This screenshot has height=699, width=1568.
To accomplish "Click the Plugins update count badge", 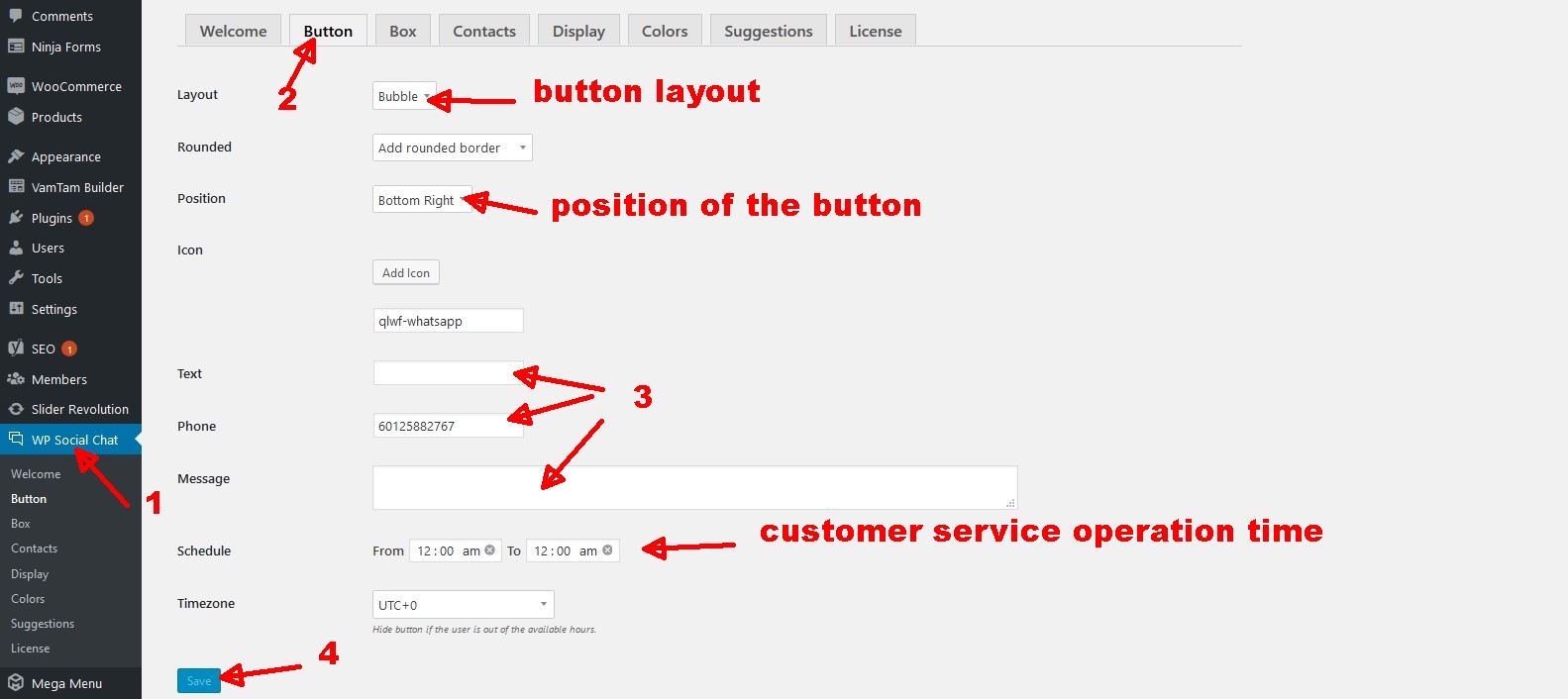I will coord(86,218).
